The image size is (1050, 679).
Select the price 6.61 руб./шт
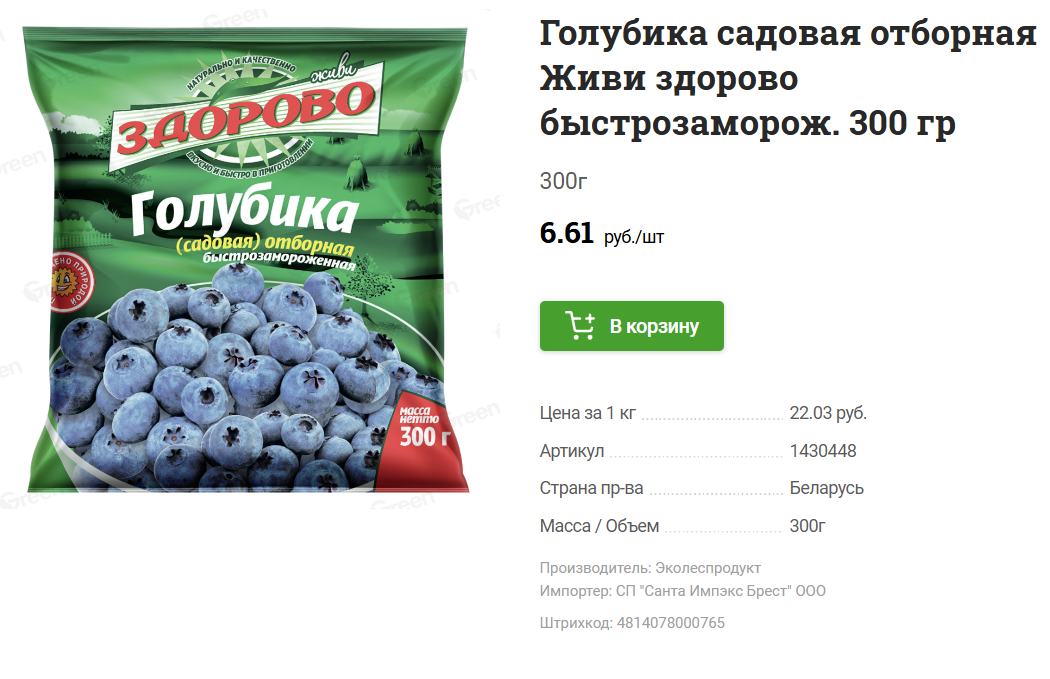(601, 234)
